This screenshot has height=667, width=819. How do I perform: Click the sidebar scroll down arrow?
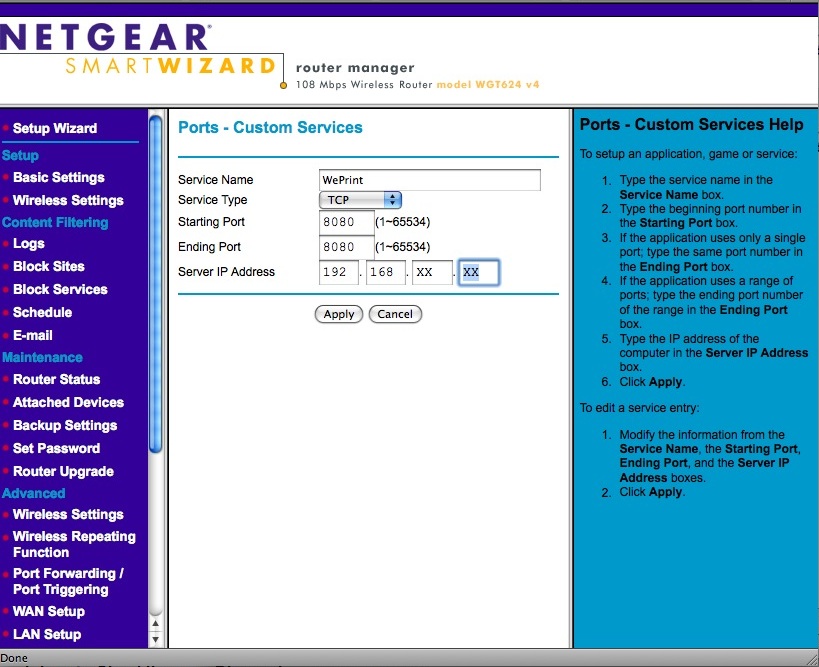(x=155, y=639)
